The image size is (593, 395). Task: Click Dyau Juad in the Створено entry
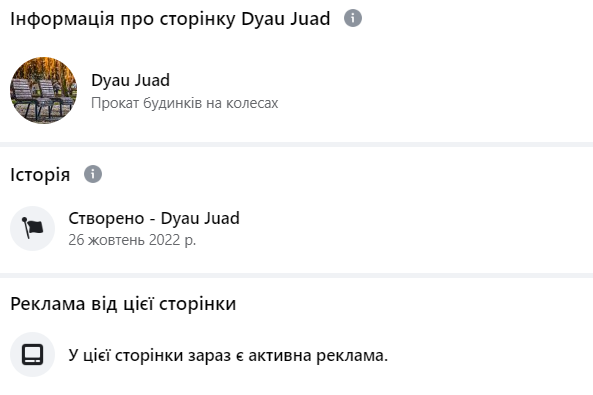coord(200,218)
